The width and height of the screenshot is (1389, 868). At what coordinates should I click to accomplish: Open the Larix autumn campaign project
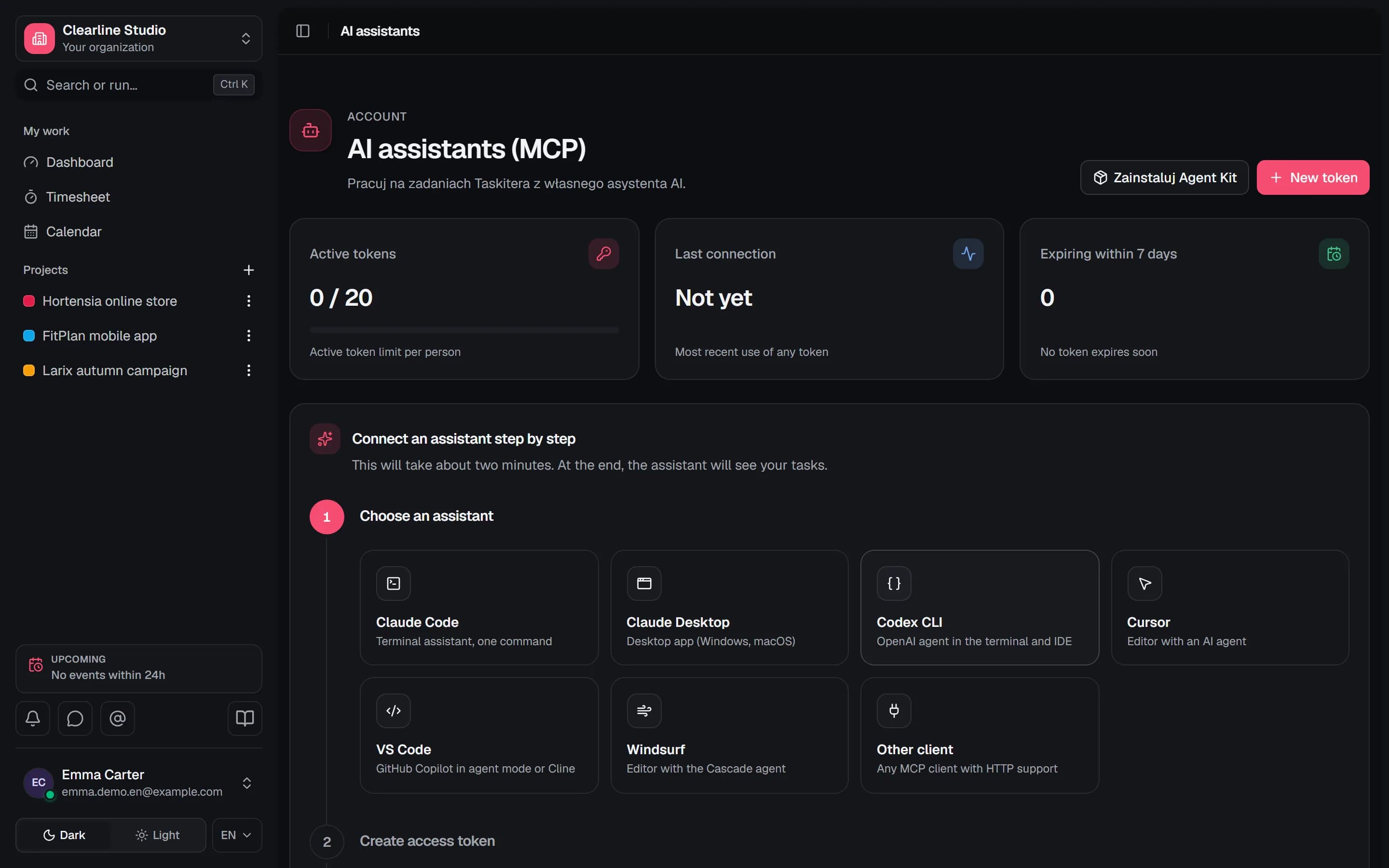pos(115,371)
